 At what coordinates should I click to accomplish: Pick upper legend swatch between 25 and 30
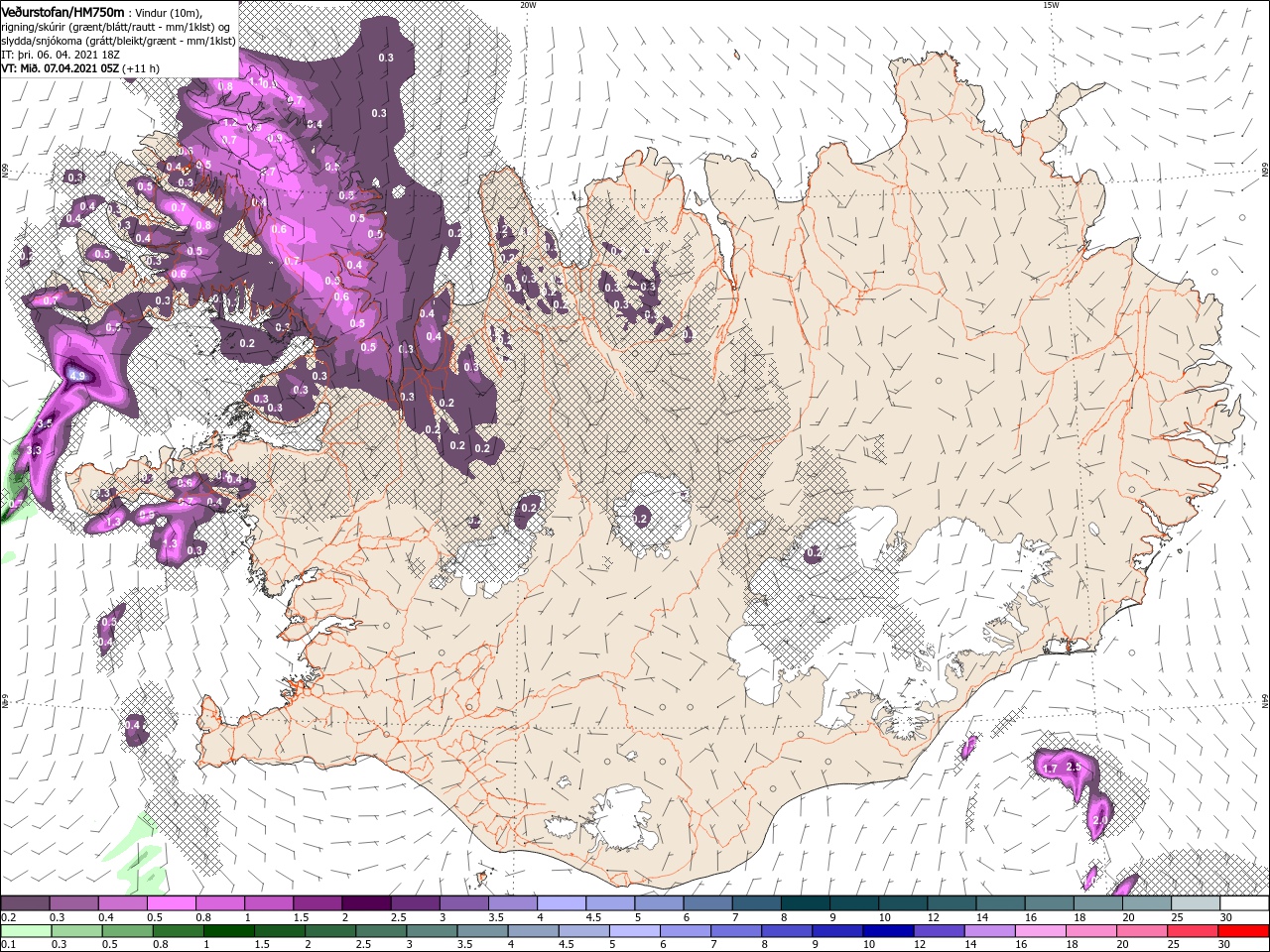coord(1196,903)
